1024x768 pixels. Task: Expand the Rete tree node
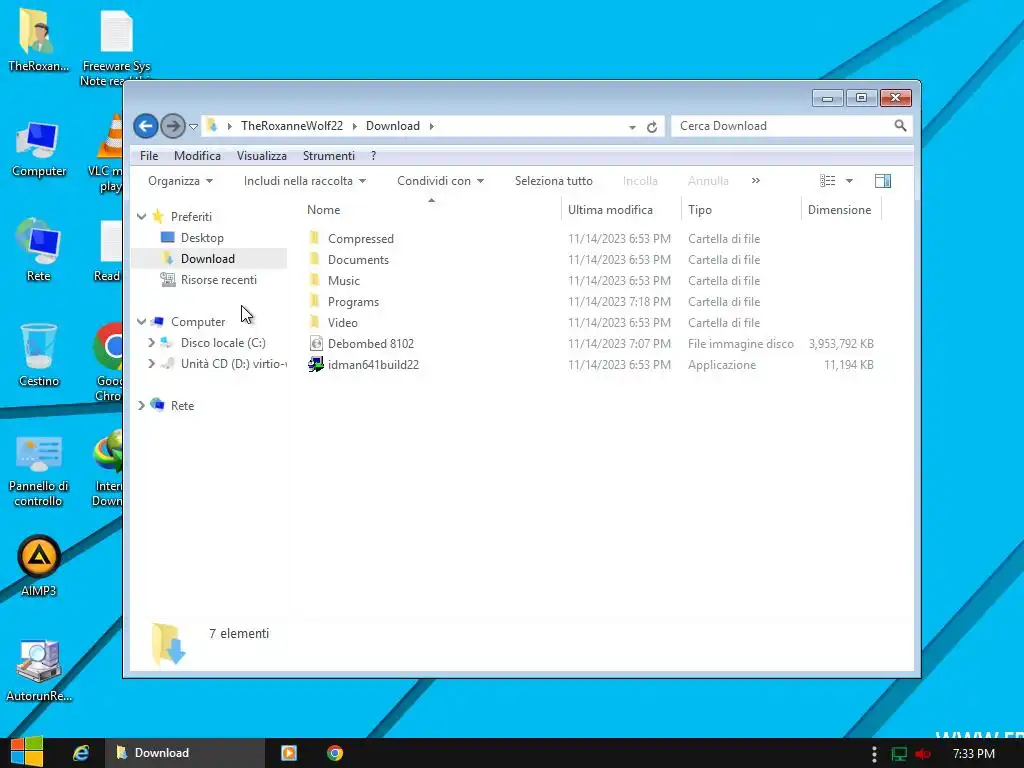pos(142,406)
